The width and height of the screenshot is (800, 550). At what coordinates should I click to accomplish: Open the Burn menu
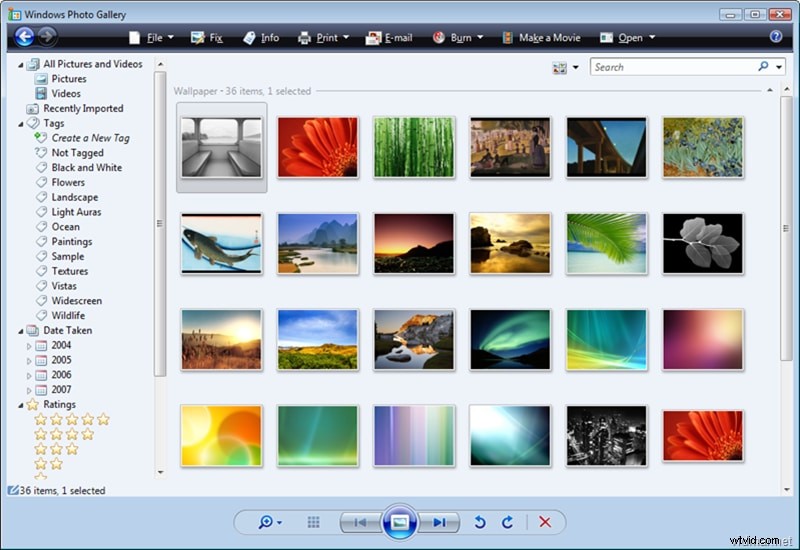coord(457,38)
